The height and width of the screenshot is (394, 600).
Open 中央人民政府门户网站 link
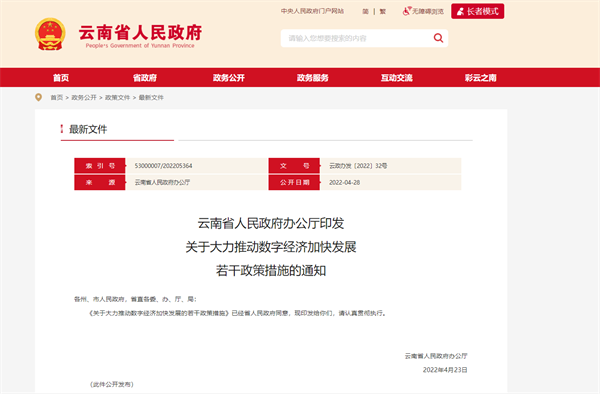click(x=312, y=11)
